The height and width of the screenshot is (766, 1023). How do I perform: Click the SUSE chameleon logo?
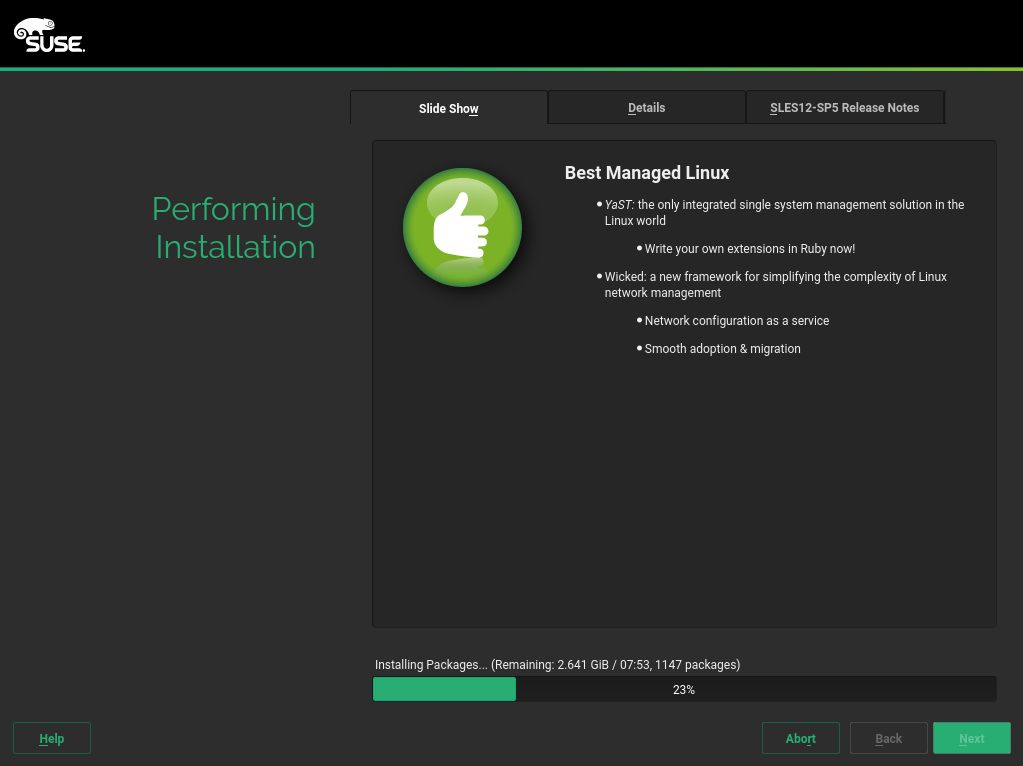coord(48,35)
